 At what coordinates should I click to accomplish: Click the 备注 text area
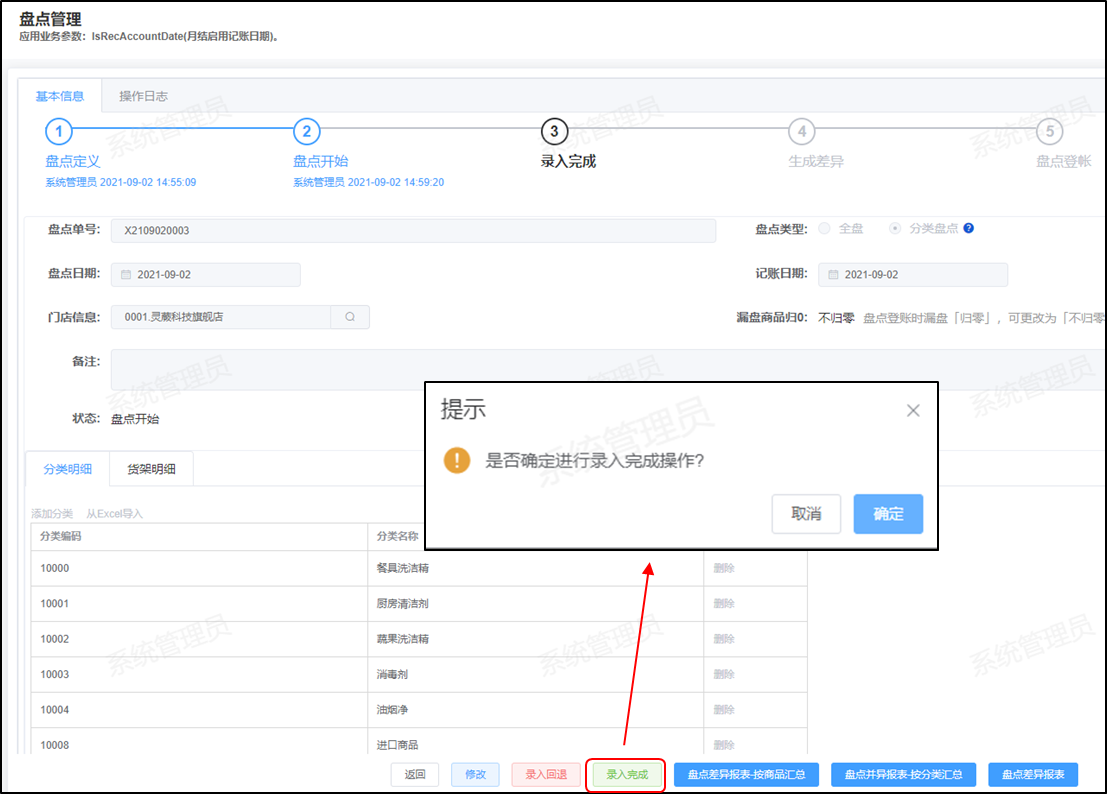click(x=607, y=369)
